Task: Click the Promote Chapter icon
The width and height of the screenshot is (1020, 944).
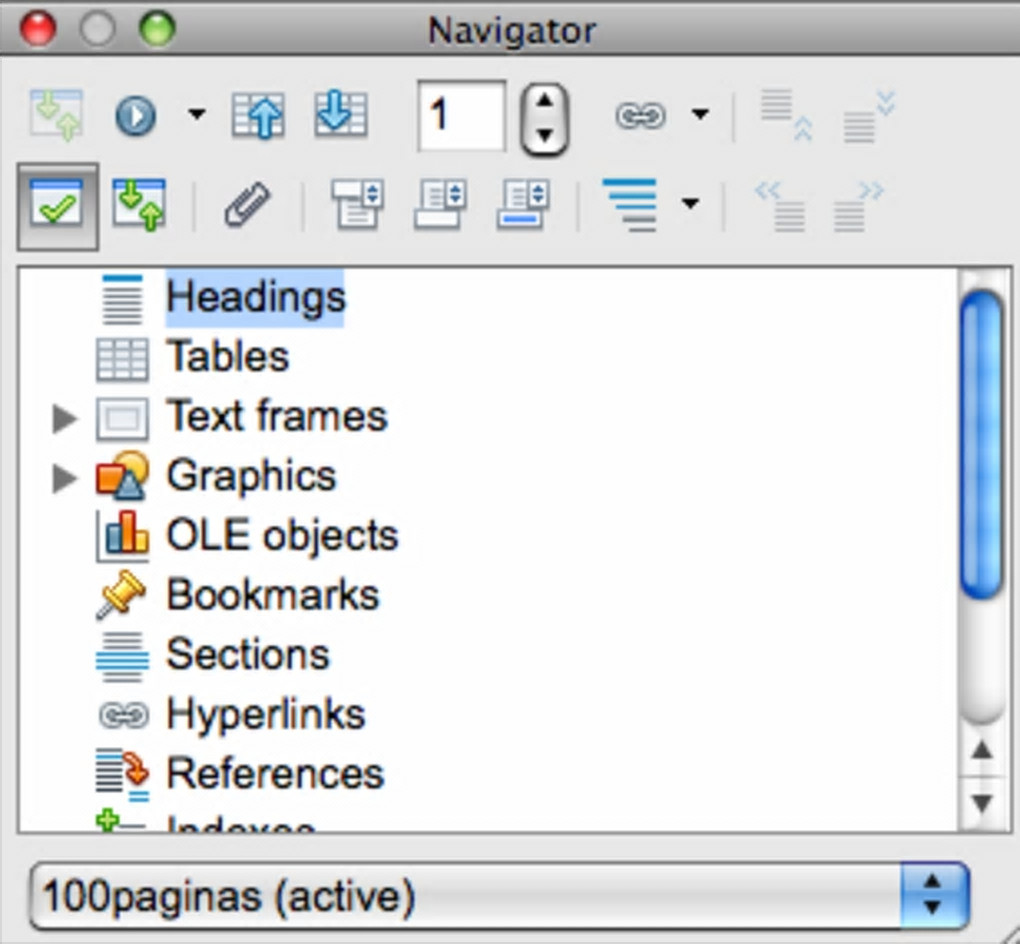Action: coord(787,115)
